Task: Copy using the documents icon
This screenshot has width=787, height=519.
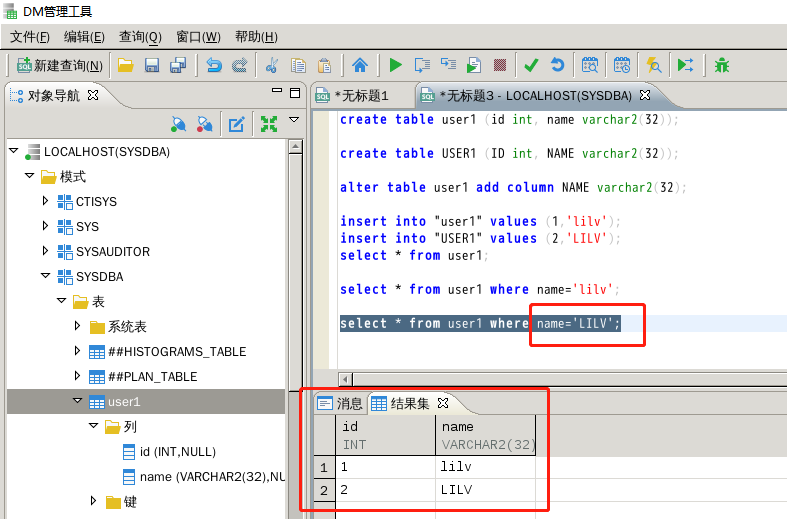Action: (299, 65)
